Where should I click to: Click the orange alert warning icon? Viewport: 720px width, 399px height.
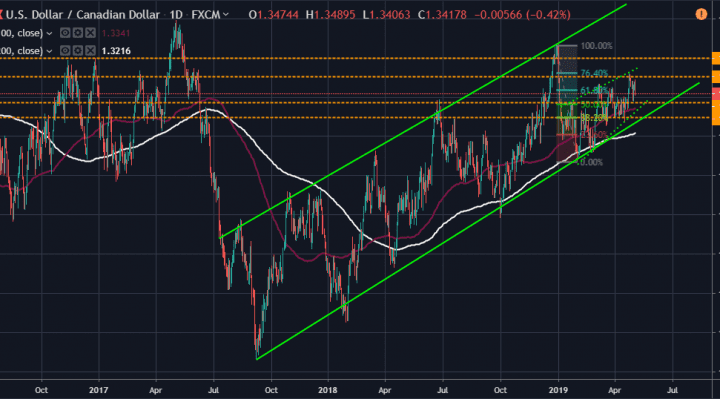[x=701, y=14]
